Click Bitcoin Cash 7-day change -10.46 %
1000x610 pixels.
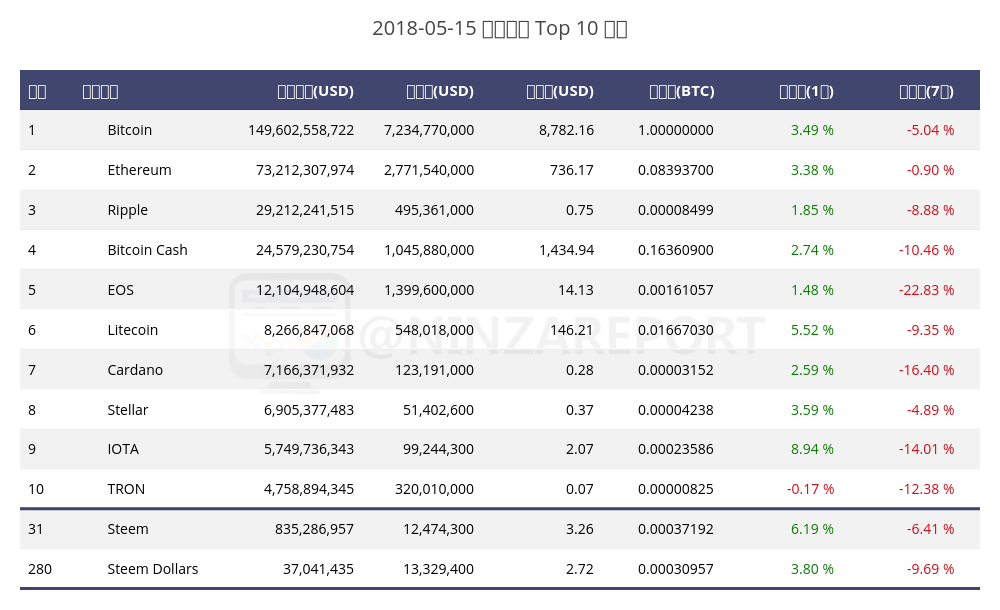927,250
